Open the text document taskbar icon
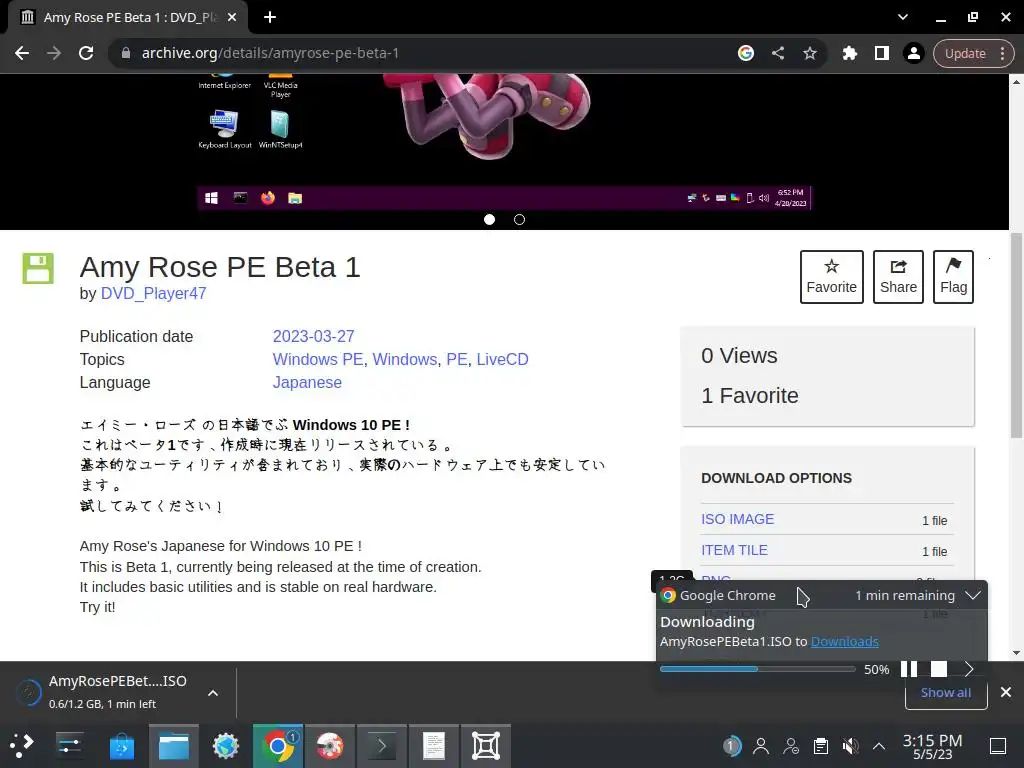Image resolution: width=1024 pixels, height=768 pixels. tap(434, 745)
